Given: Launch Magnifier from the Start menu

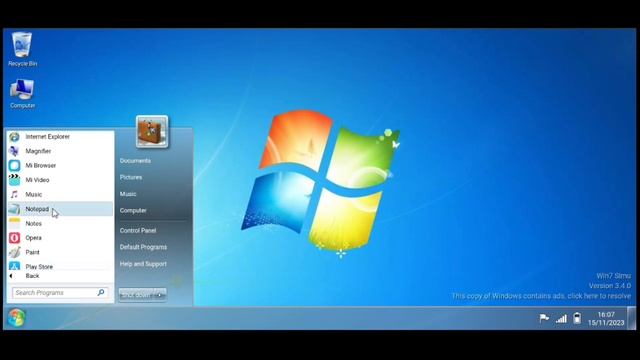Looking at the screenshot, I should 60,151.
